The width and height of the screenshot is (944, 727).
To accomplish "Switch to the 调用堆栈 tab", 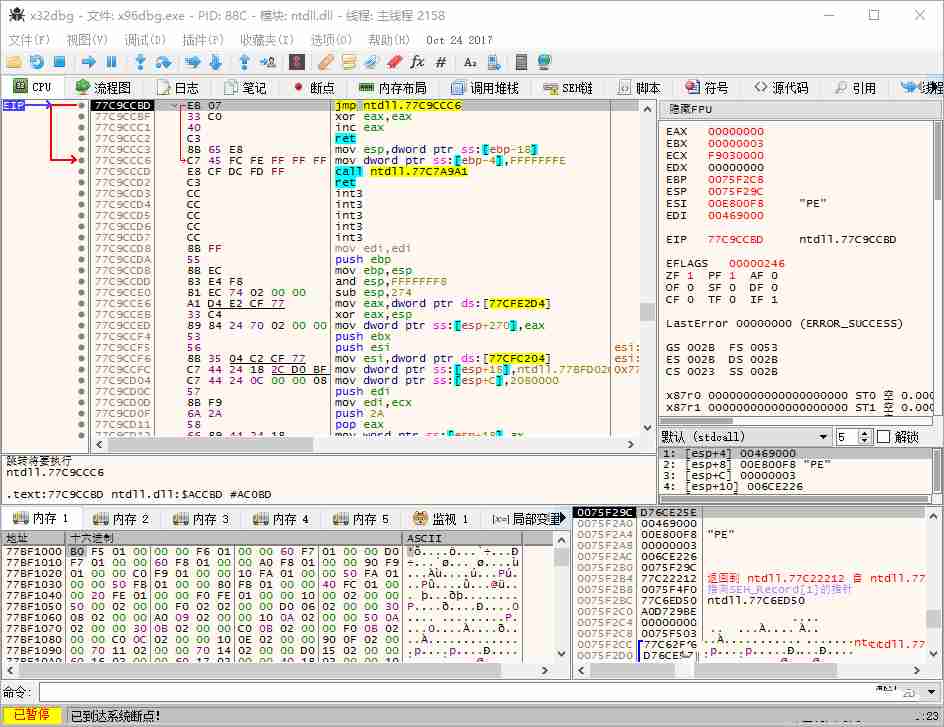I will (x=485, y=88).
